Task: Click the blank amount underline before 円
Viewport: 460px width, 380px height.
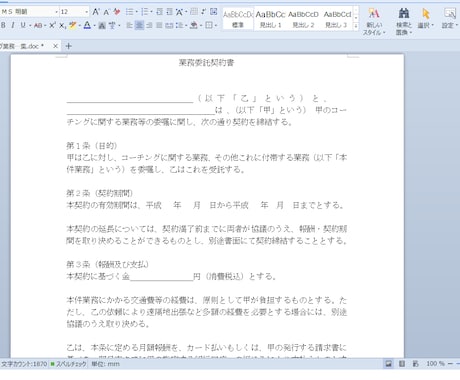Action: point(162,277)
